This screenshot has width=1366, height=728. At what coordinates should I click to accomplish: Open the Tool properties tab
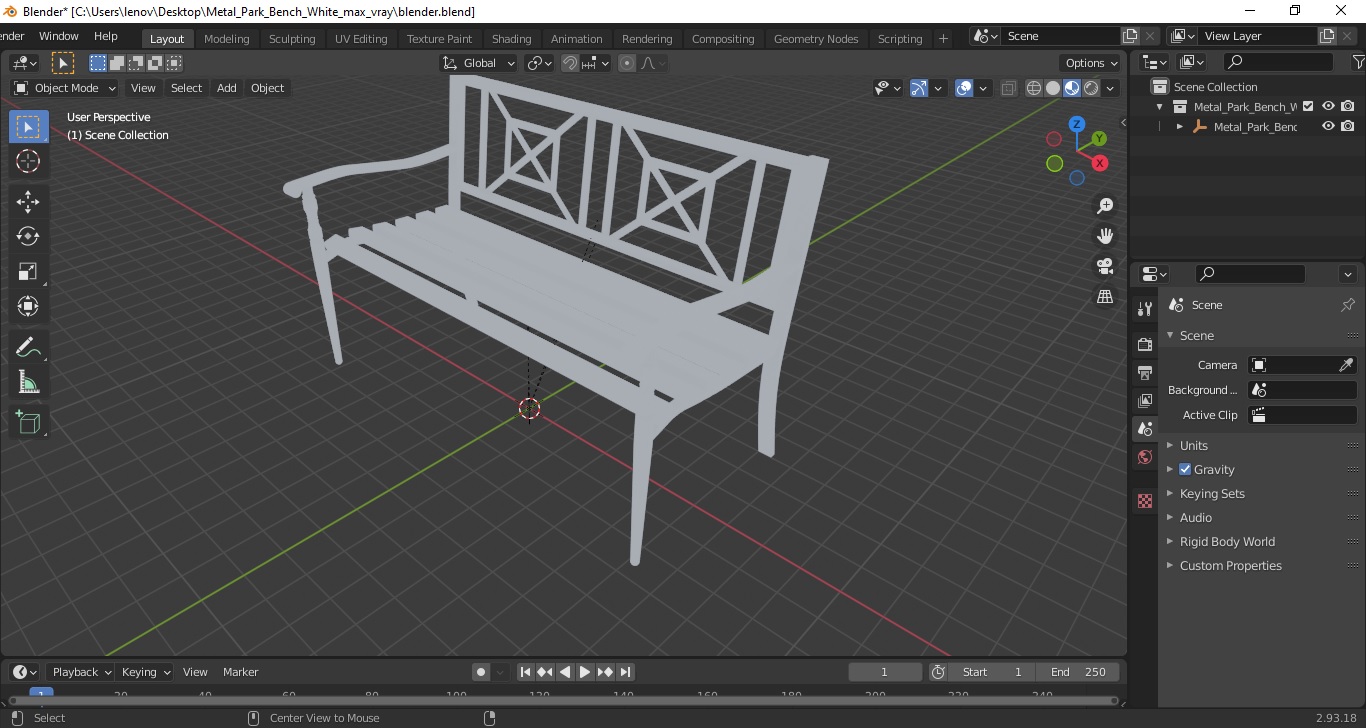click(1145, 310)
